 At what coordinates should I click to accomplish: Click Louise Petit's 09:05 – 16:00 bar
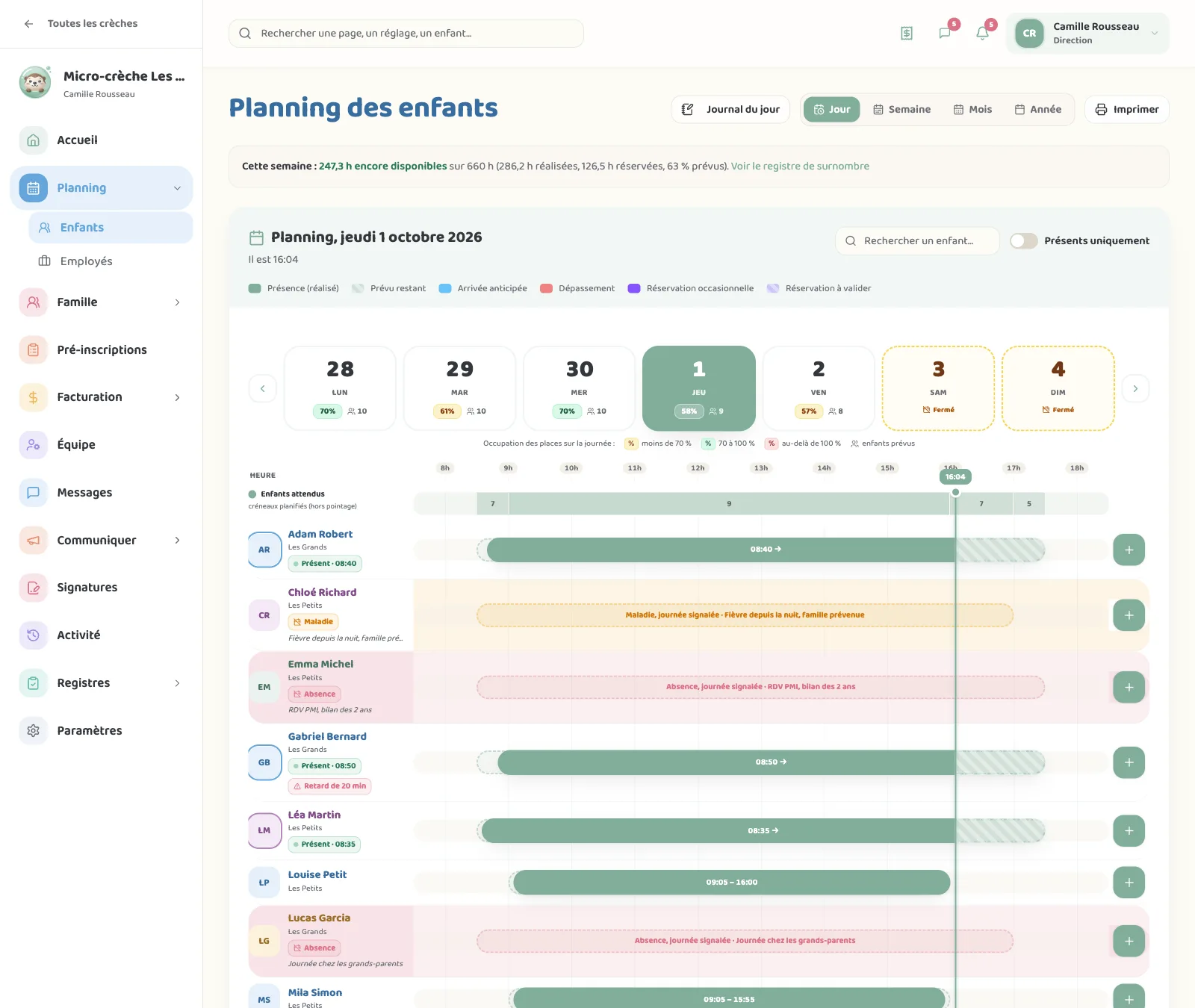point(732,883)
